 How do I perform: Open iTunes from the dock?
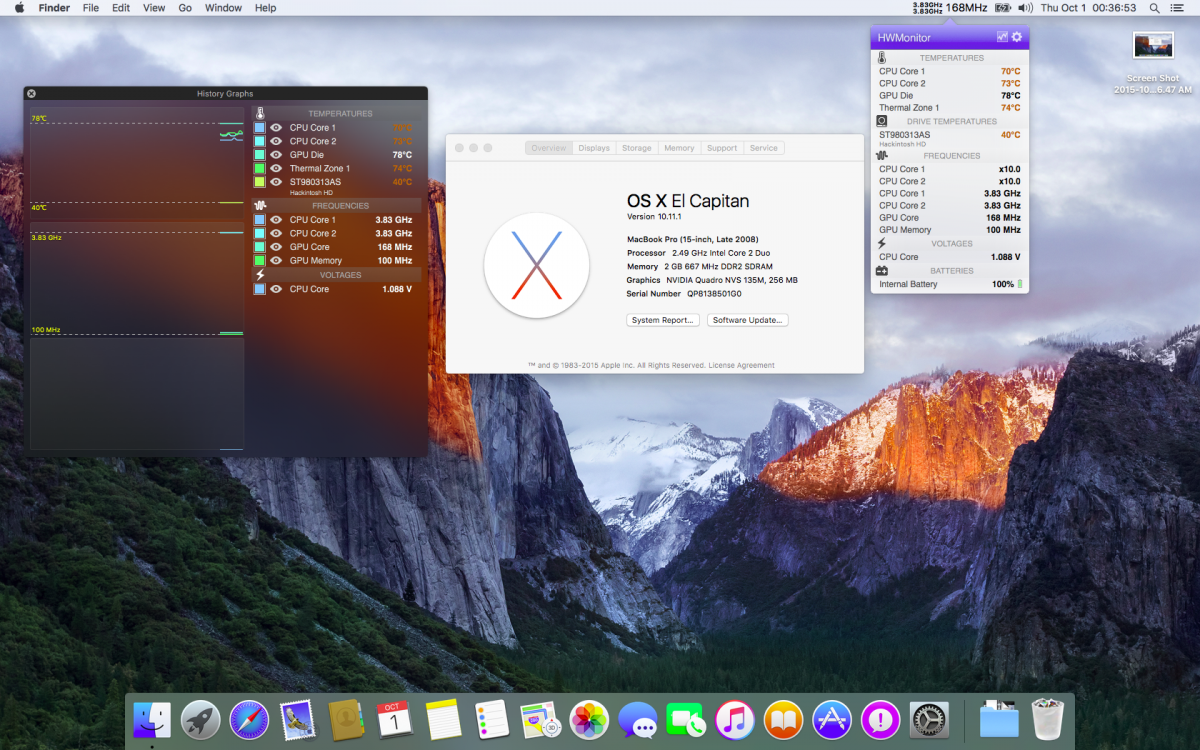tap(735, 719)
